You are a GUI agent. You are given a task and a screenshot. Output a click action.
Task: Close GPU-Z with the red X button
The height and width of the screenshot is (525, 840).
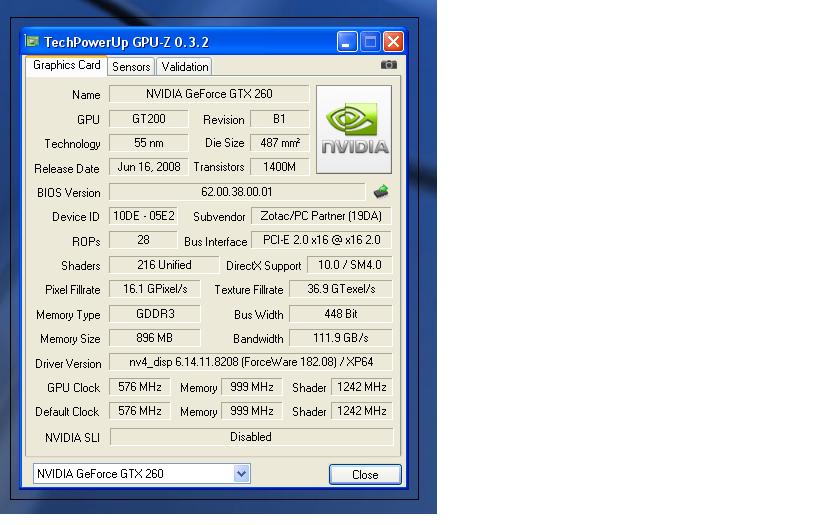(393, 42)
